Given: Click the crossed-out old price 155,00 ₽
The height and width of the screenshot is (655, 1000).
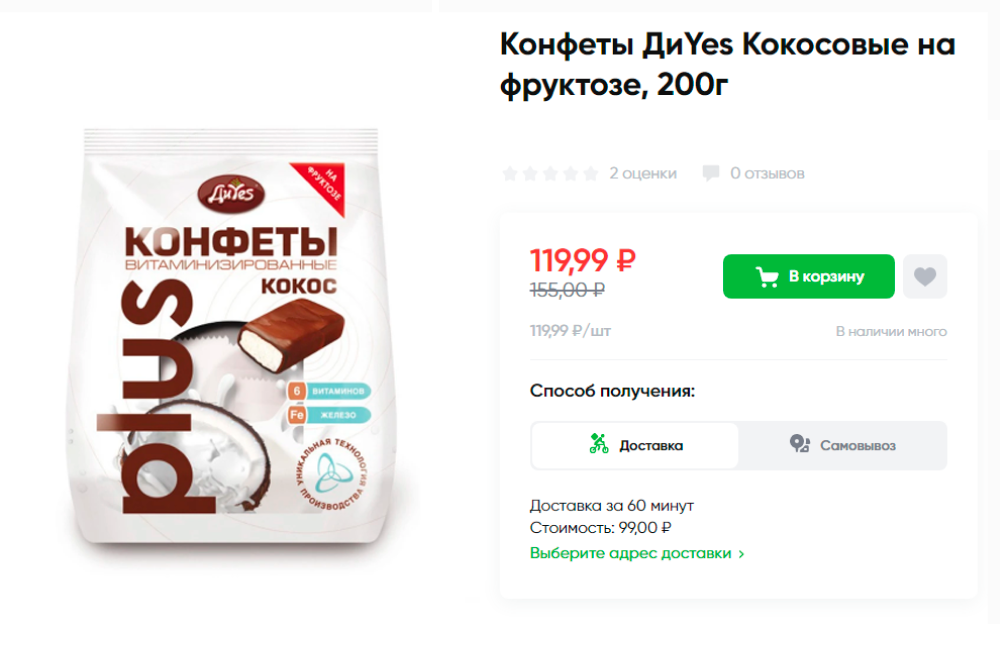Looking at the screenshot, I should pos(568,291).
